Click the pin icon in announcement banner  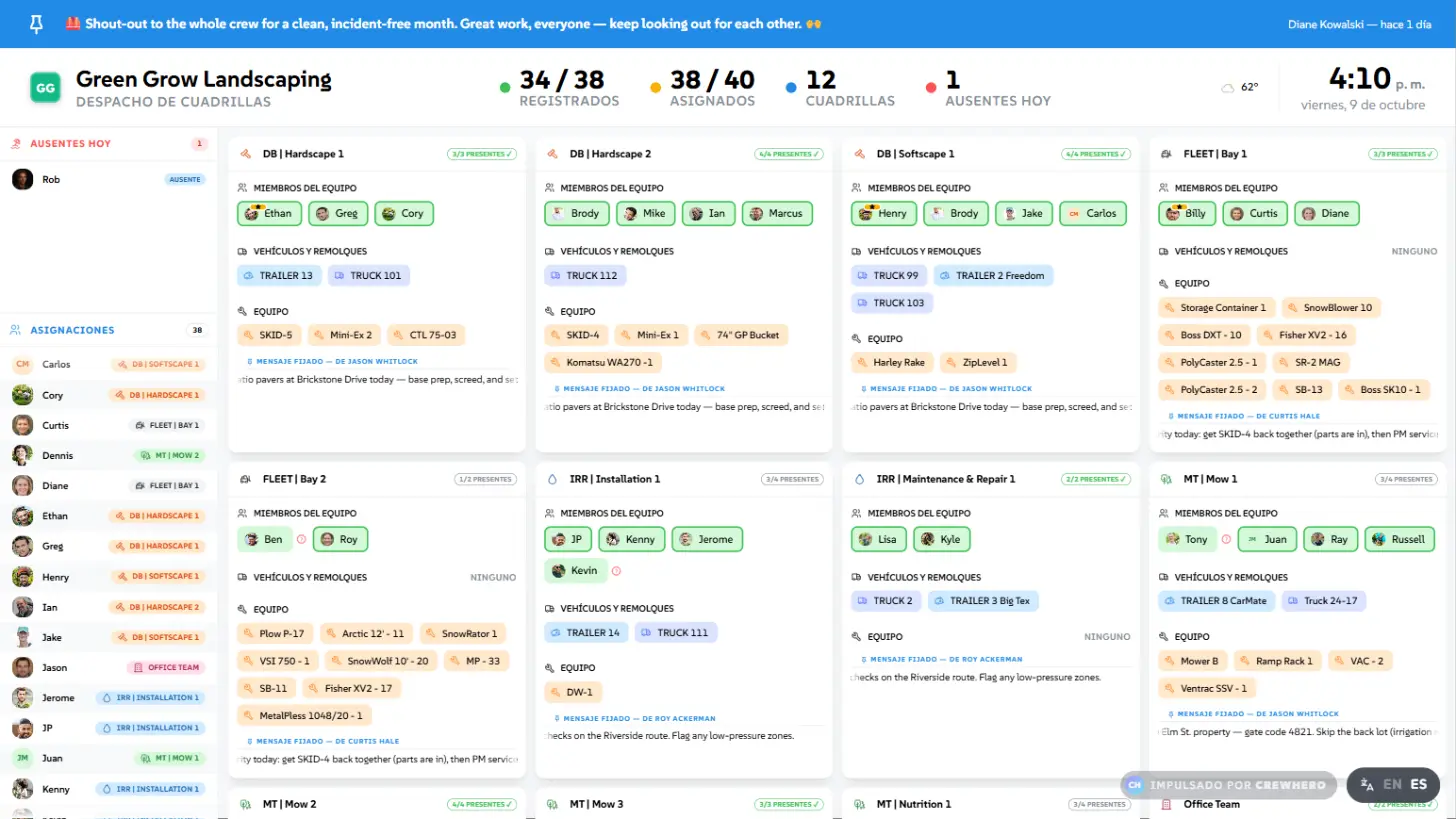coord(37,24)
